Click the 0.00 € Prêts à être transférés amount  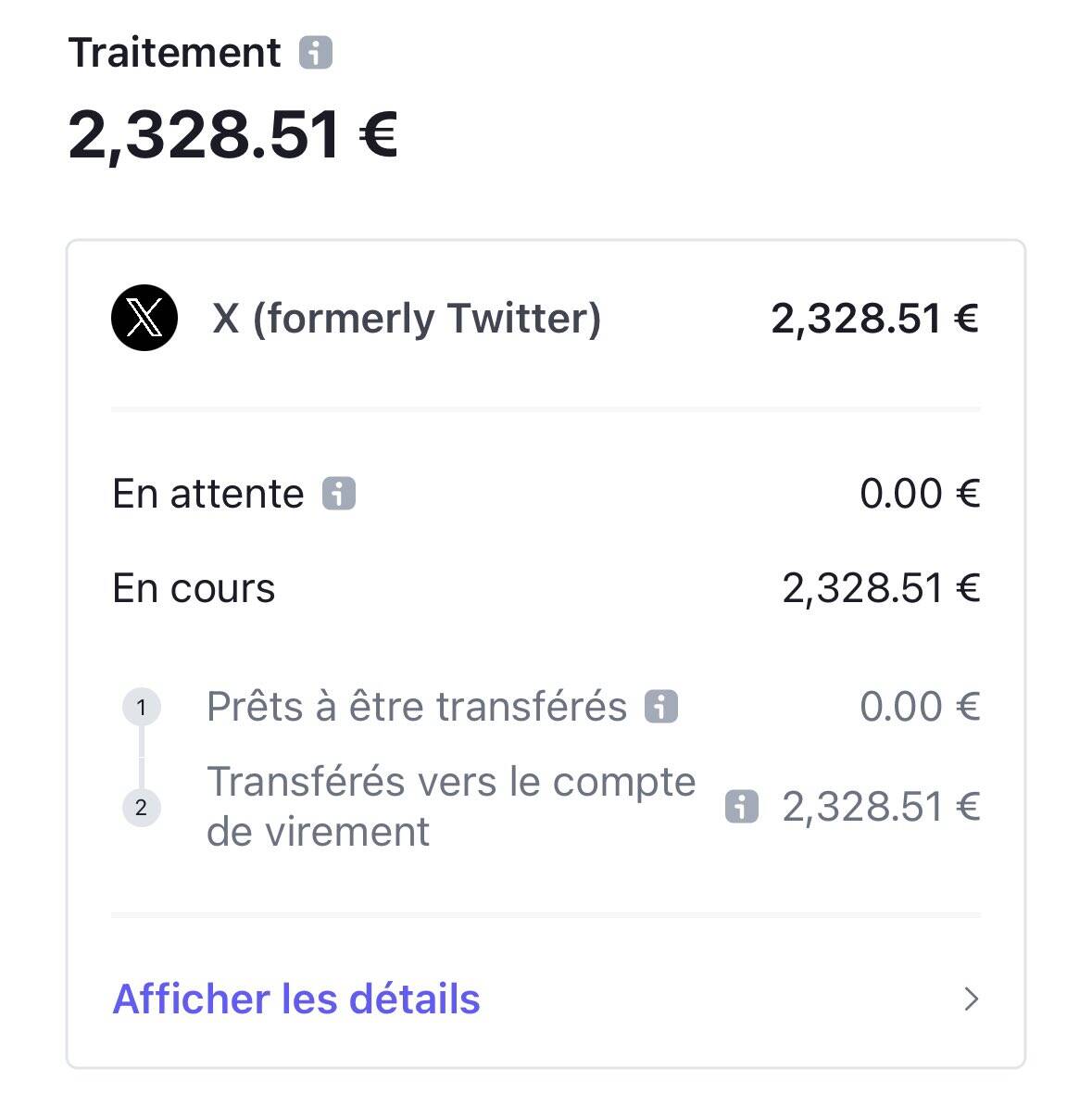pyautogui.click(x=919, y=707)
